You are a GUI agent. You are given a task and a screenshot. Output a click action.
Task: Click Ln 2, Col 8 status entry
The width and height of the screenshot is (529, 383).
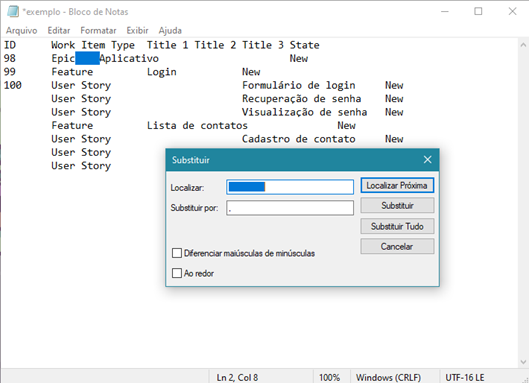point(237,377)
